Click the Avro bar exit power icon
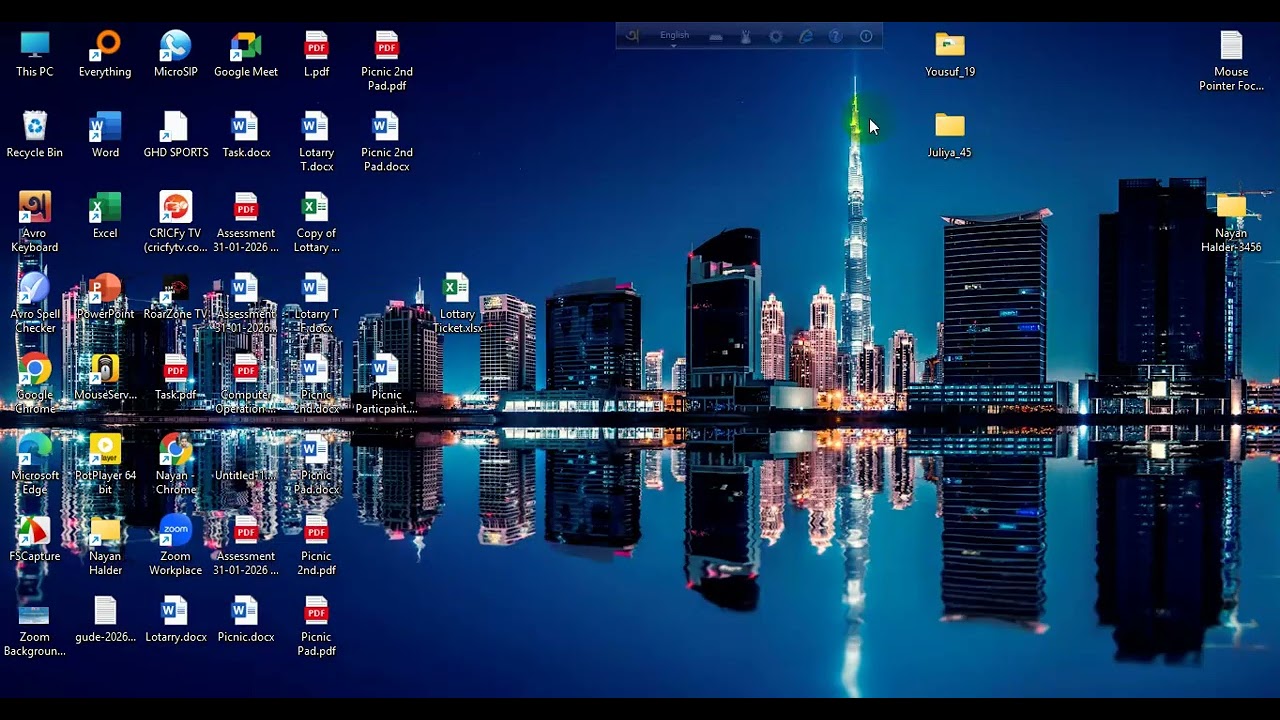This screenshot has height=720, width=1280. [866, 36]
